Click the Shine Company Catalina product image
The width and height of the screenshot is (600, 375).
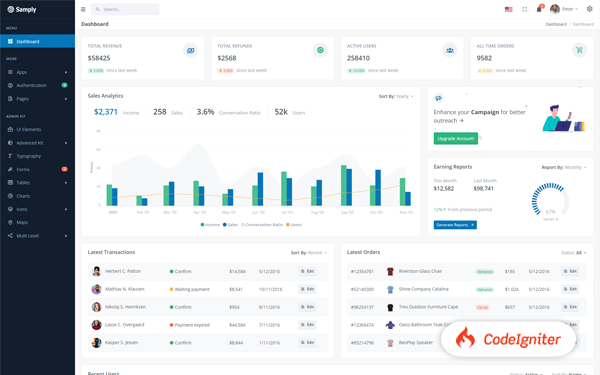tap(390, 289)
